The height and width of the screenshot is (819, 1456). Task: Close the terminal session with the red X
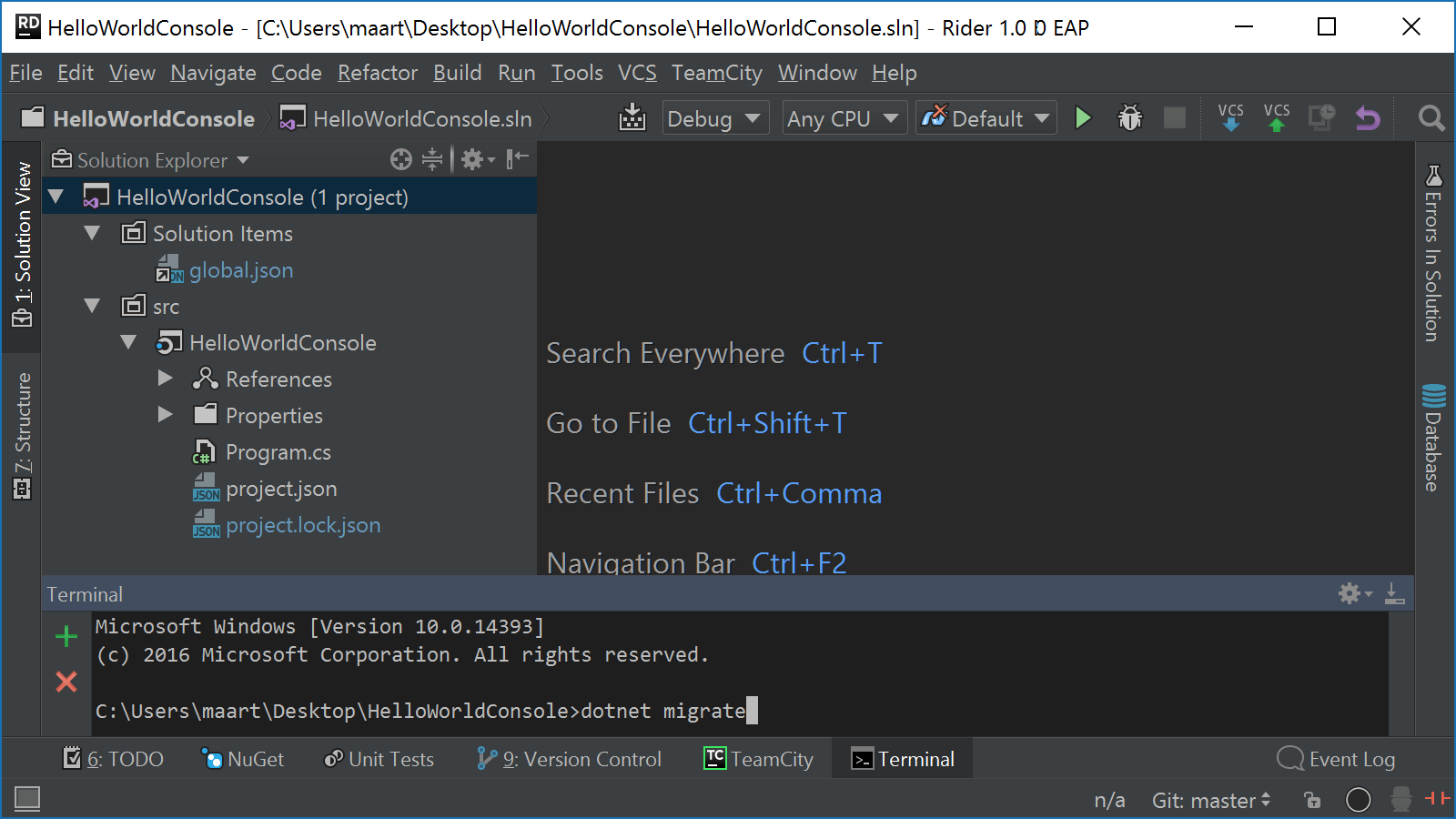[66, 682]
